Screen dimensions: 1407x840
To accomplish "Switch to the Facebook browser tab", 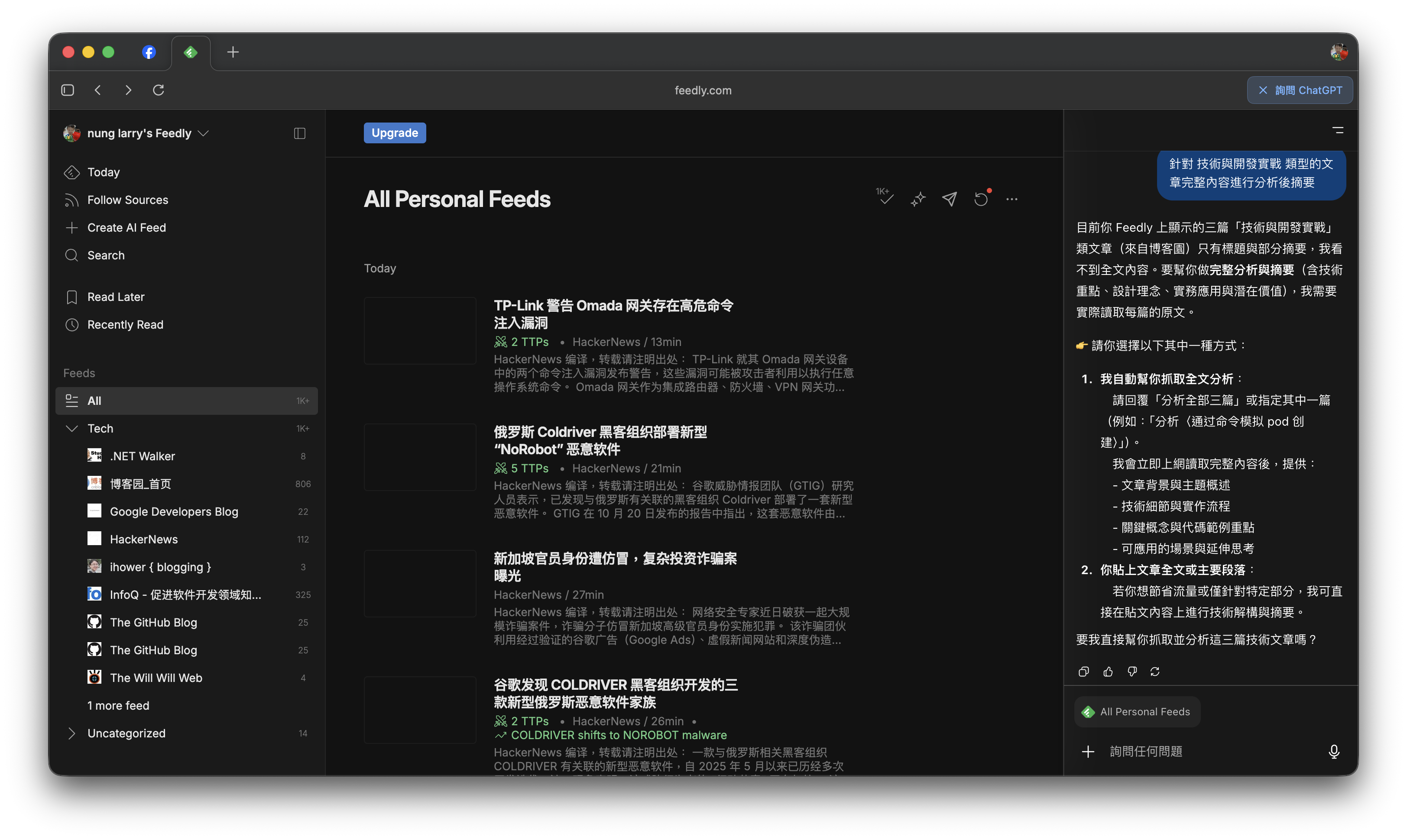I will point(148,52).
